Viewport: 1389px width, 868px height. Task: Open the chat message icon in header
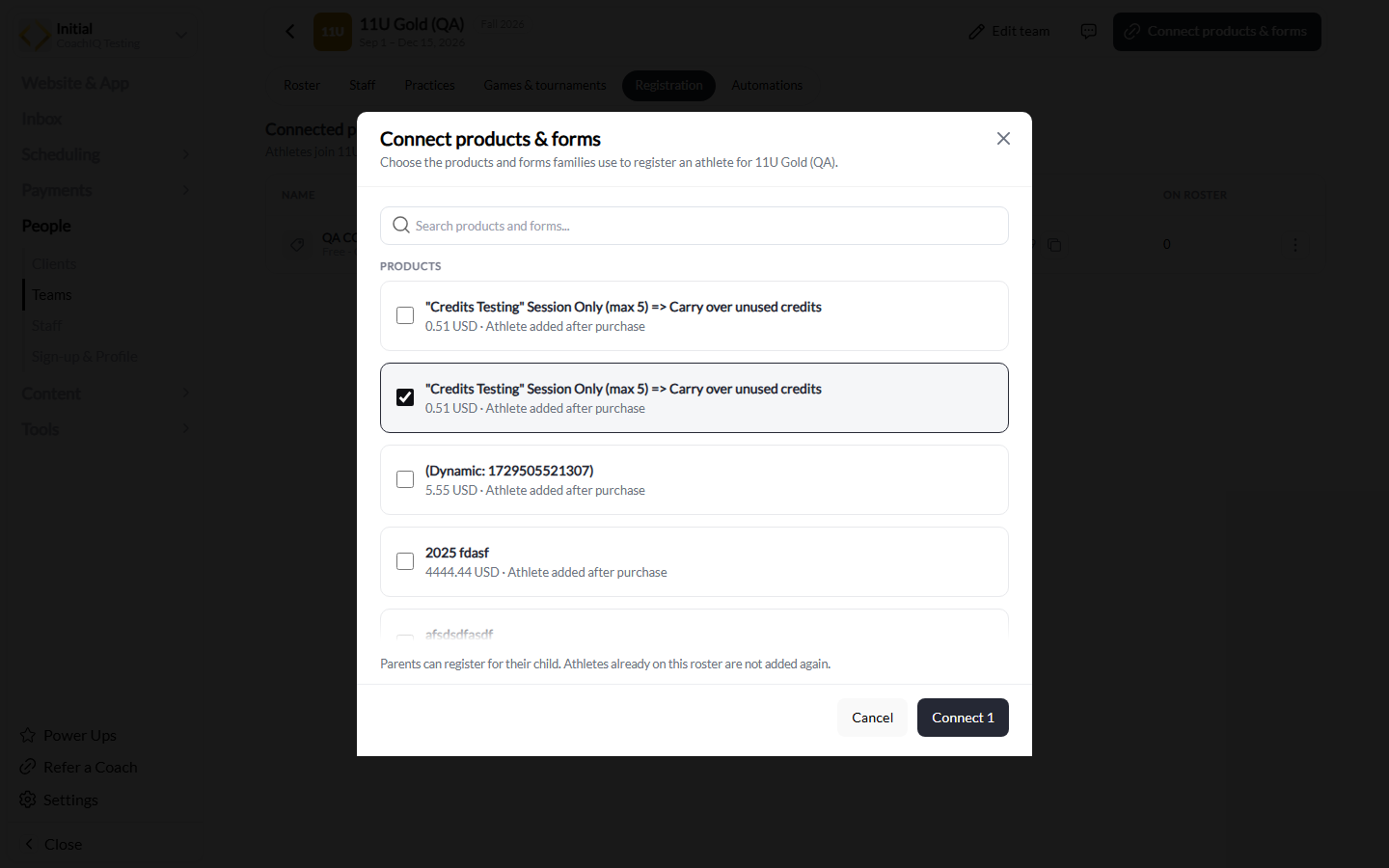point(1089,32)
